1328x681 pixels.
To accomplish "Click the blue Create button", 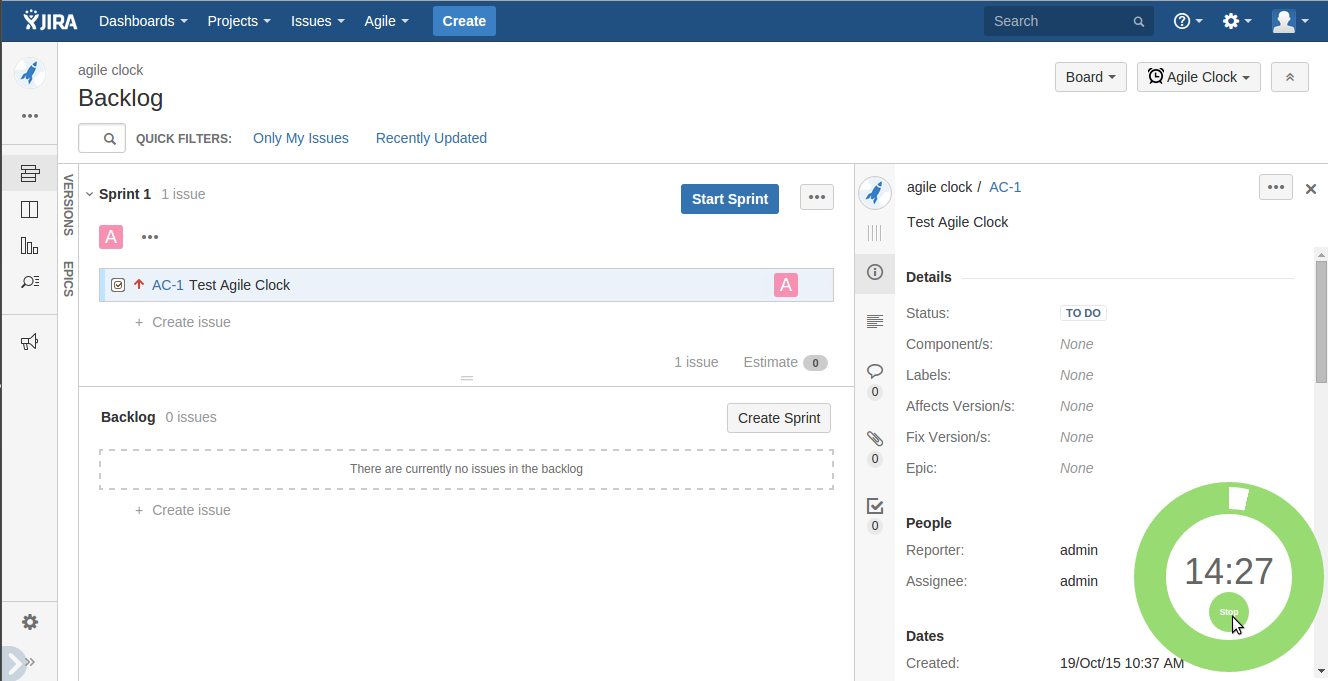I will (x=464, y=21).
